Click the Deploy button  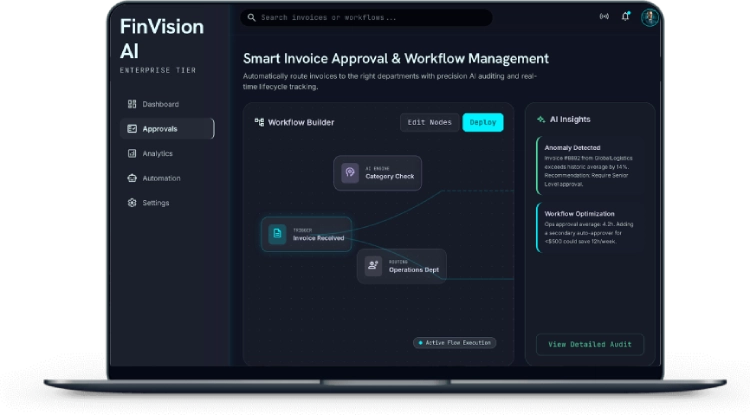[x=483, y=122]
